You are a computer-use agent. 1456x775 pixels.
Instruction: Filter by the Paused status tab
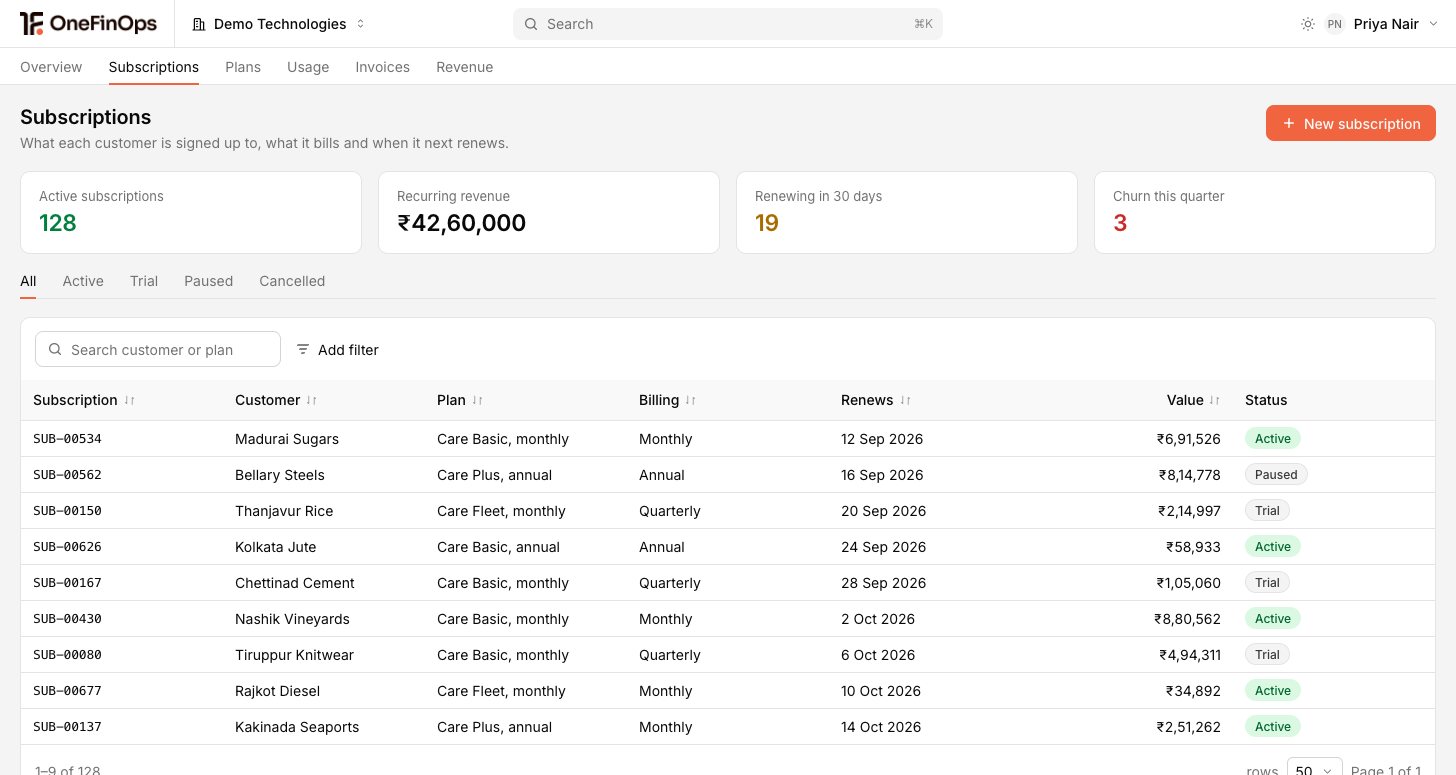208,281
